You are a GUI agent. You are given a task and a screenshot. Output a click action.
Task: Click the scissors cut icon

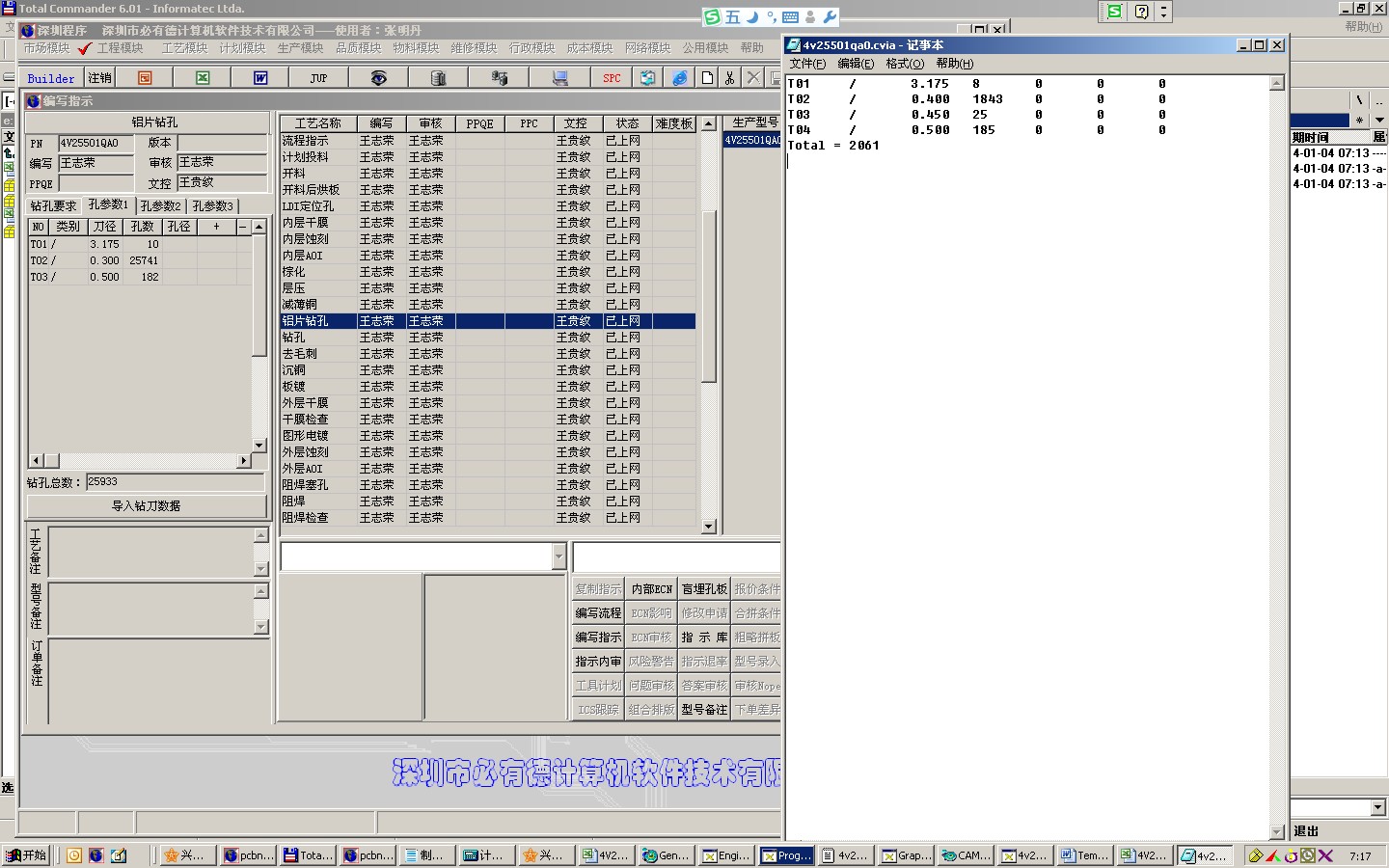(730, 78)
